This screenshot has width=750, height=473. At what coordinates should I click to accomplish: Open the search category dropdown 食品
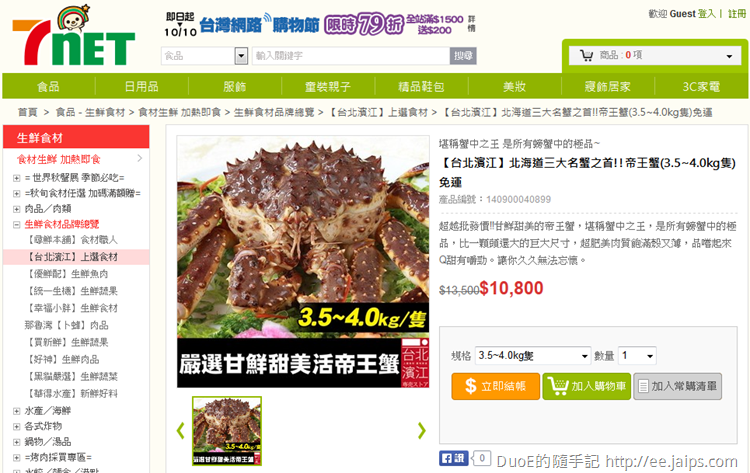(204, 56)
